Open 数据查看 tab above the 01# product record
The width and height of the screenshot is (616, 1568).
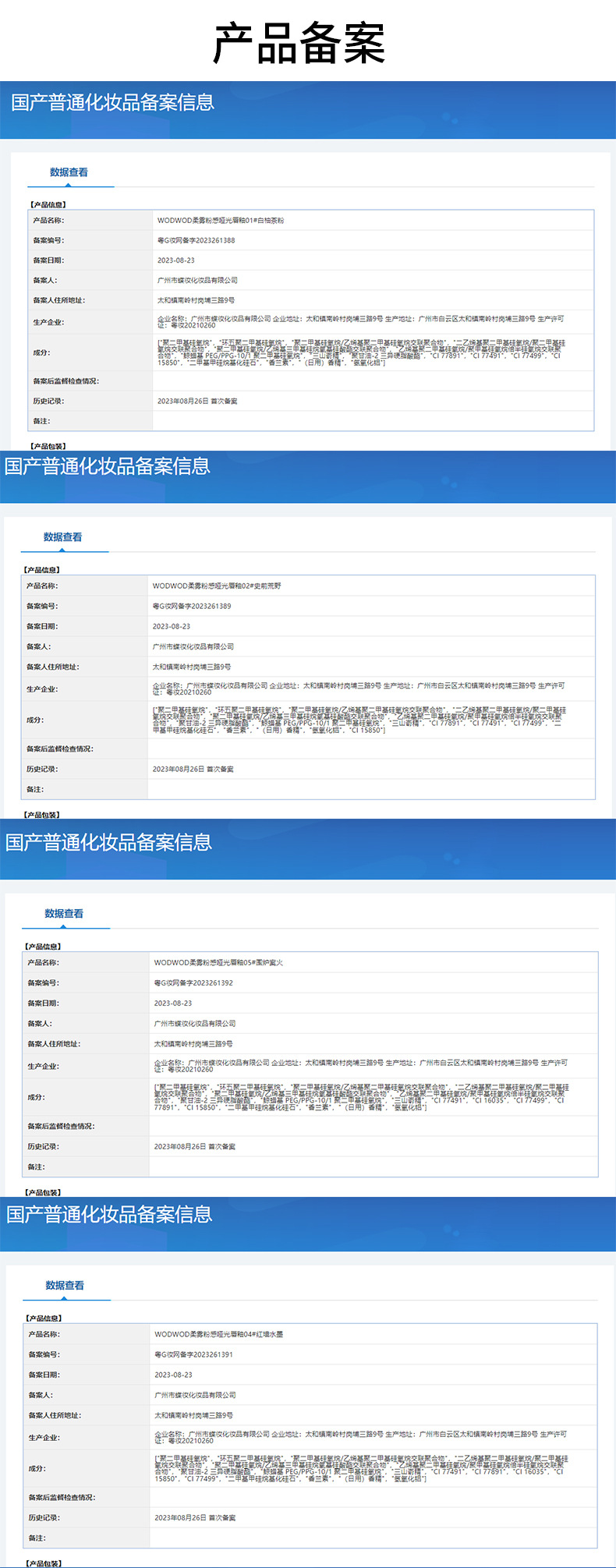pos(69,172)
